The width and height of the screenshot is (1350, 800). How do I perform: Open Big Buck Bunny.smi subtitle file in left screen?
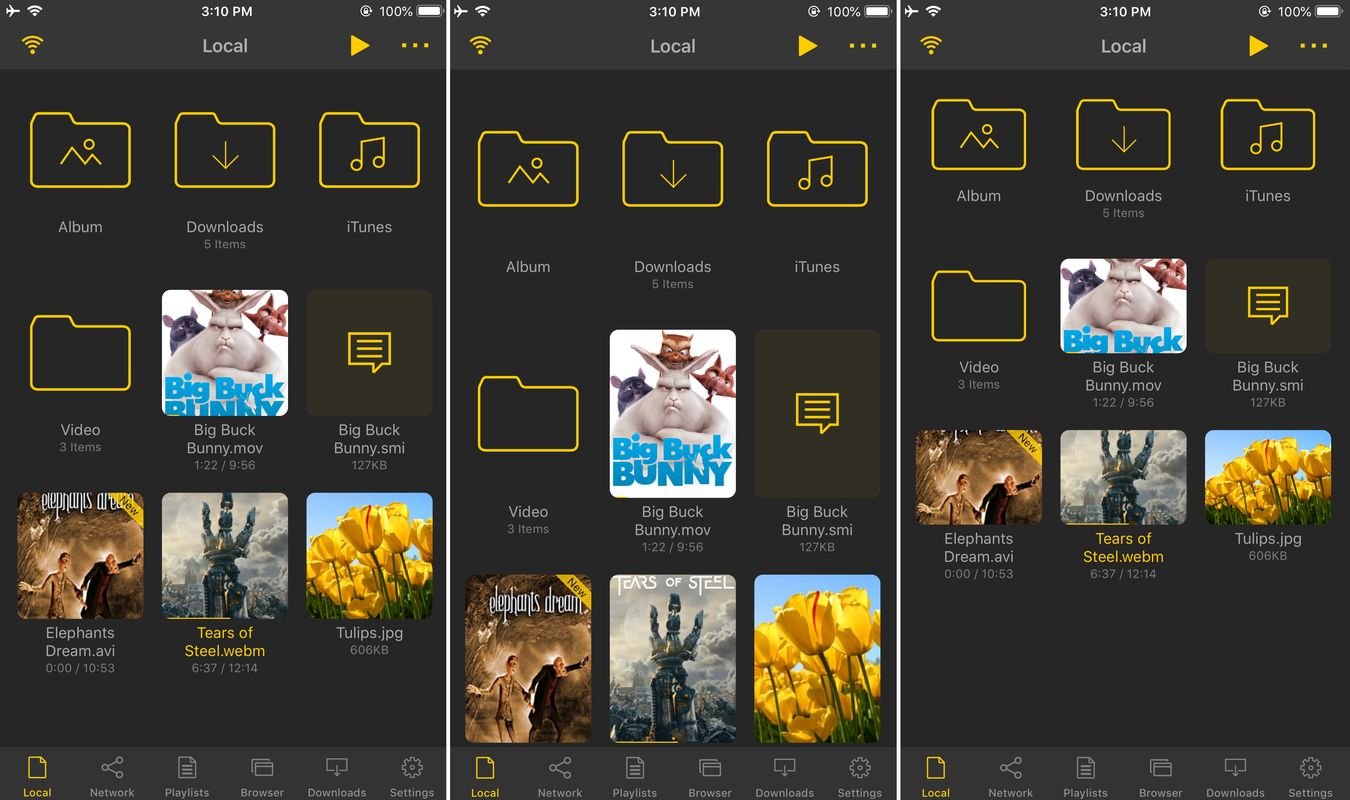(369, 353)
